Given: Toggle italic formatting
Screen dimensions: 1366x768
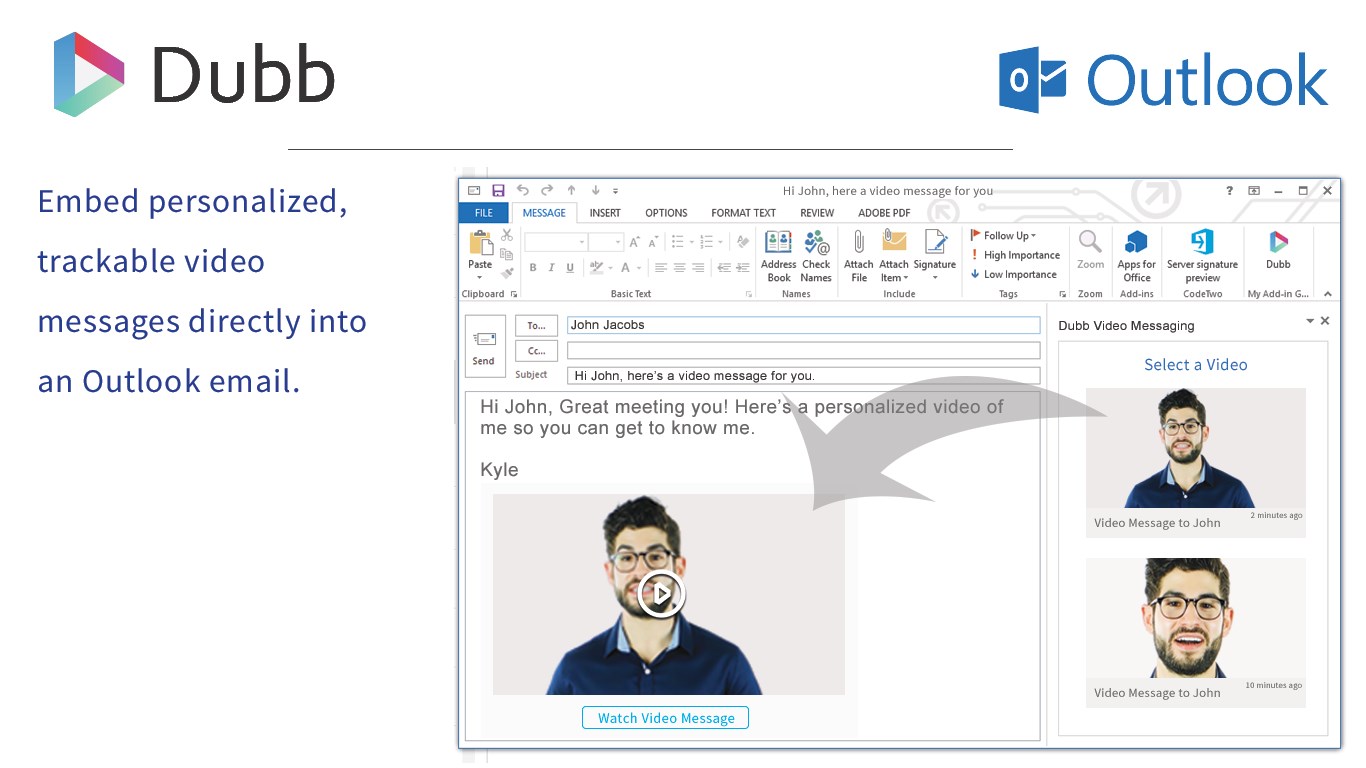Looking at the screenshot, I should 551,267.
